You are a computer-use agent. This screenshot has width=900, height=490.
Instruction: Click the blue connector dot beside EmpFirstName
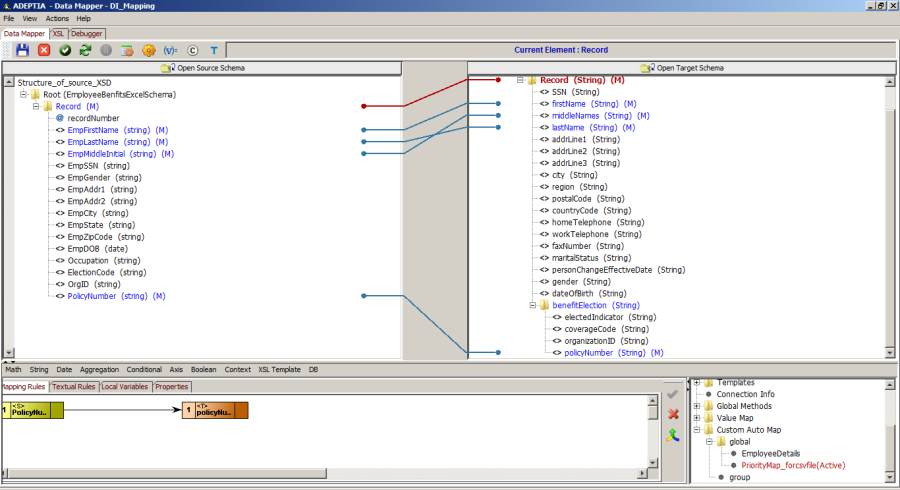point(363,130)
